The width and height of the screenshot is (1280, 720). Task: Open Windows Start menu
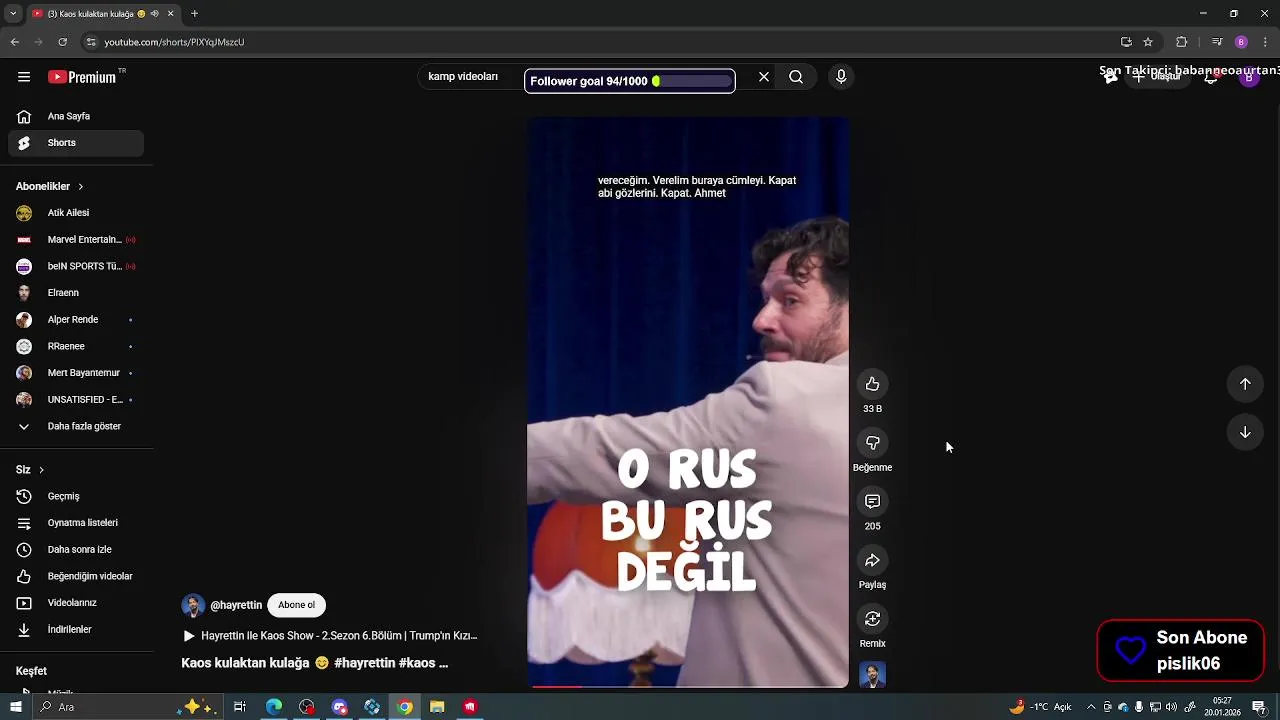pyautogui.click(x=15, y=707)
